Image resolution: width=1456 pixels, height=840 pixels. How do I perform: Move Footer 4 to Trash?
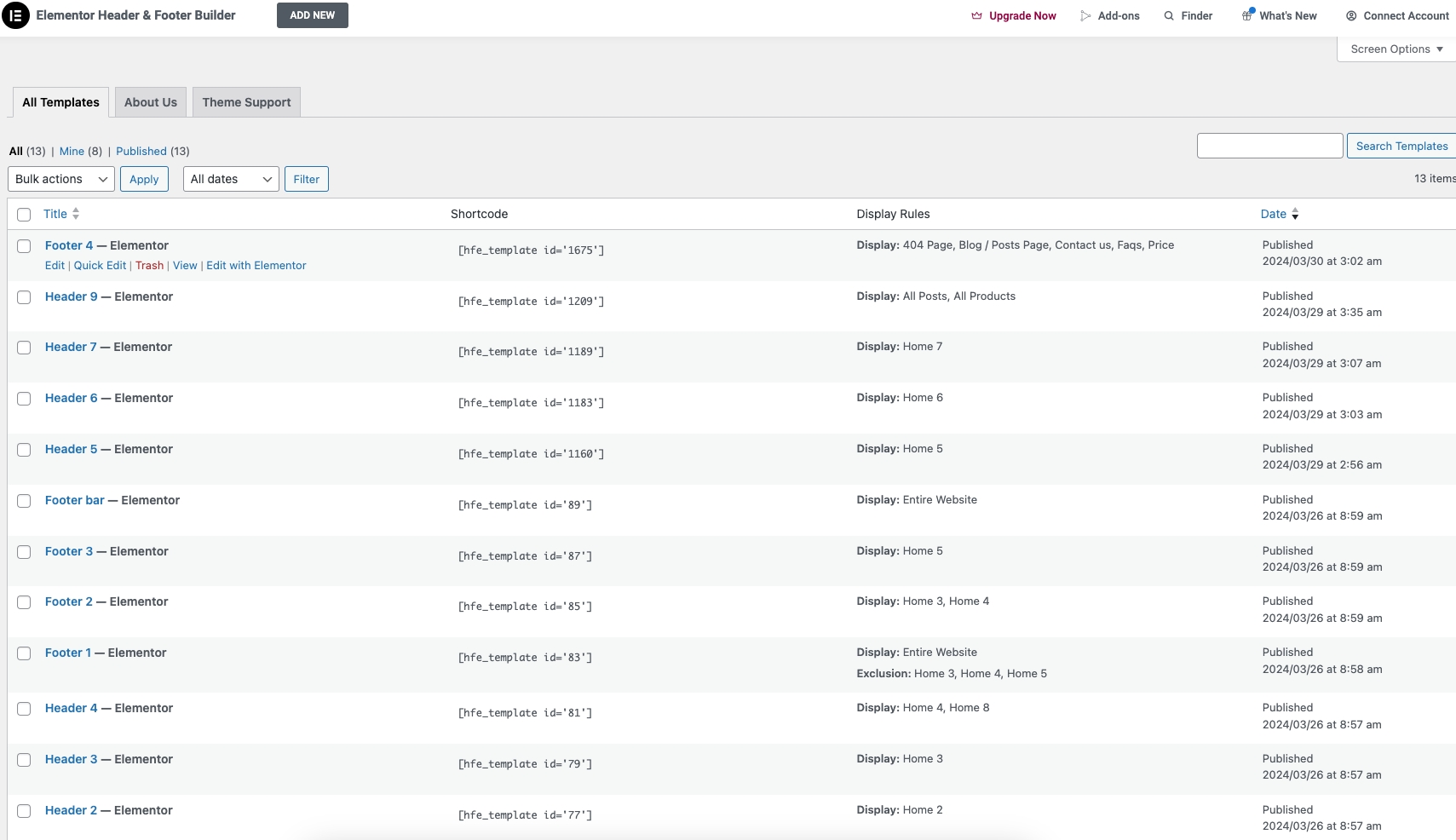(149, 266)
